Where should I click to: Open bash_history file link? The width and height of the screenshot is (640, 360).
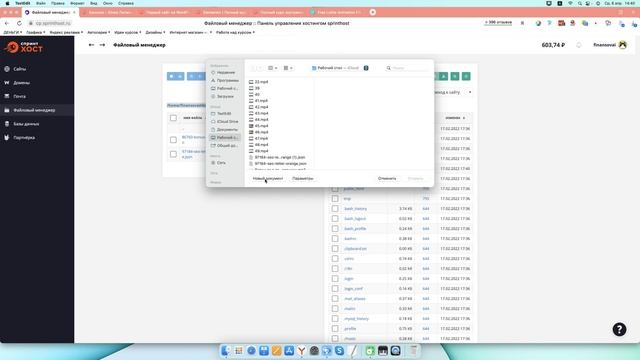tap(356, 209)
